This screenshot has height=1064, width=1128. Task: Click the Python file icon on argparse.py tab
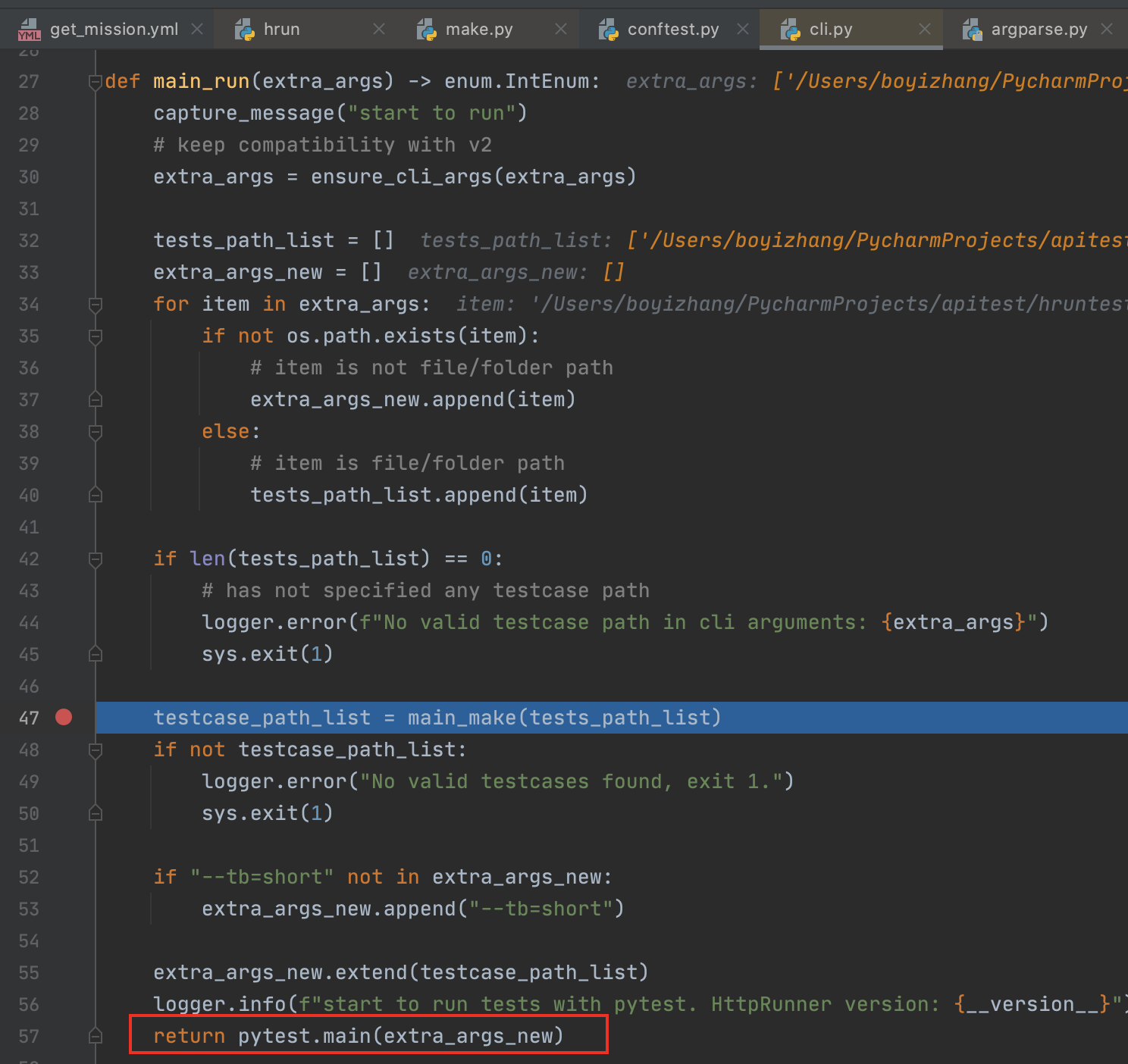973,30
